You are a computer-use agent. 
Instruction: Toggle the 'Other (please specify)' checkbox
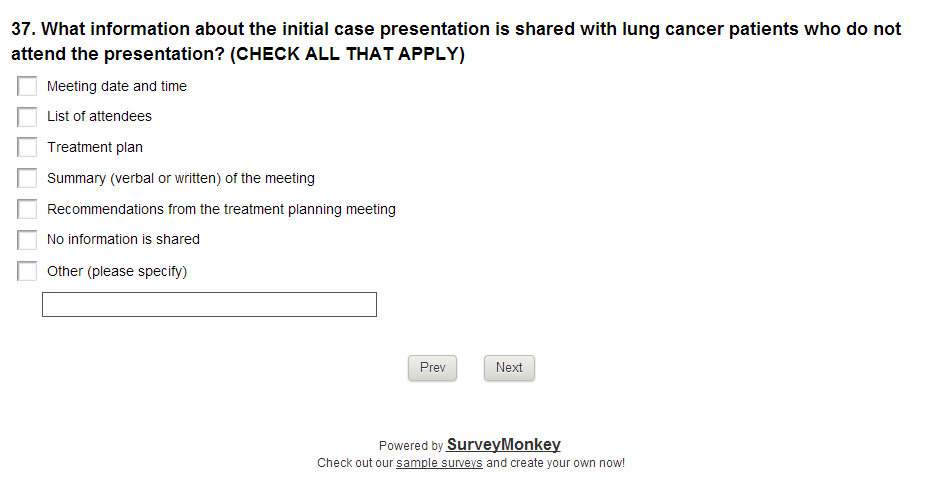pyautogui.click(x=27, y=271)
